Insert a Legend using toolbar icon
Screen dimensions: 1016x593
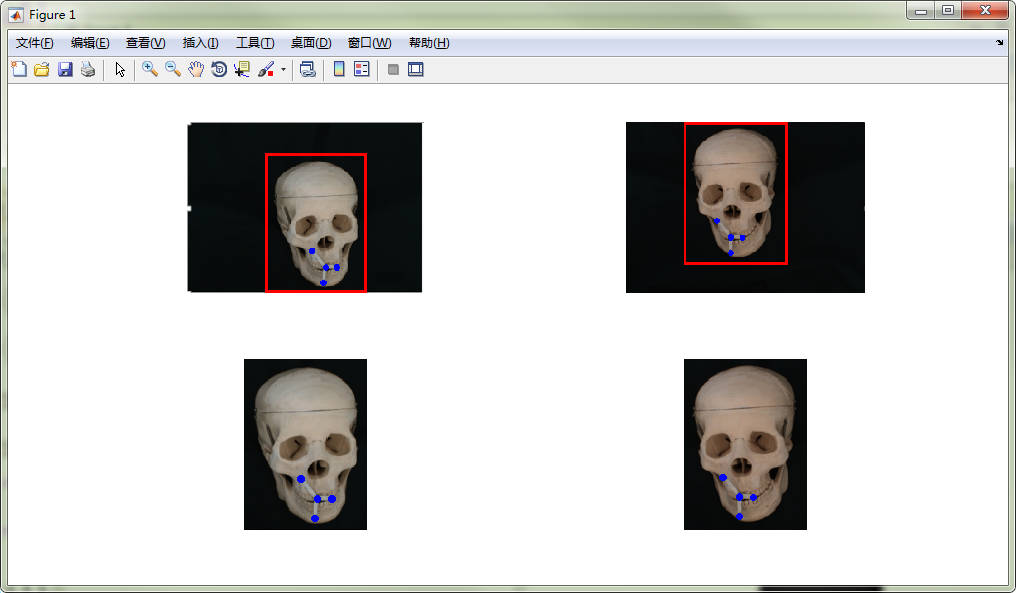point(362,69)
